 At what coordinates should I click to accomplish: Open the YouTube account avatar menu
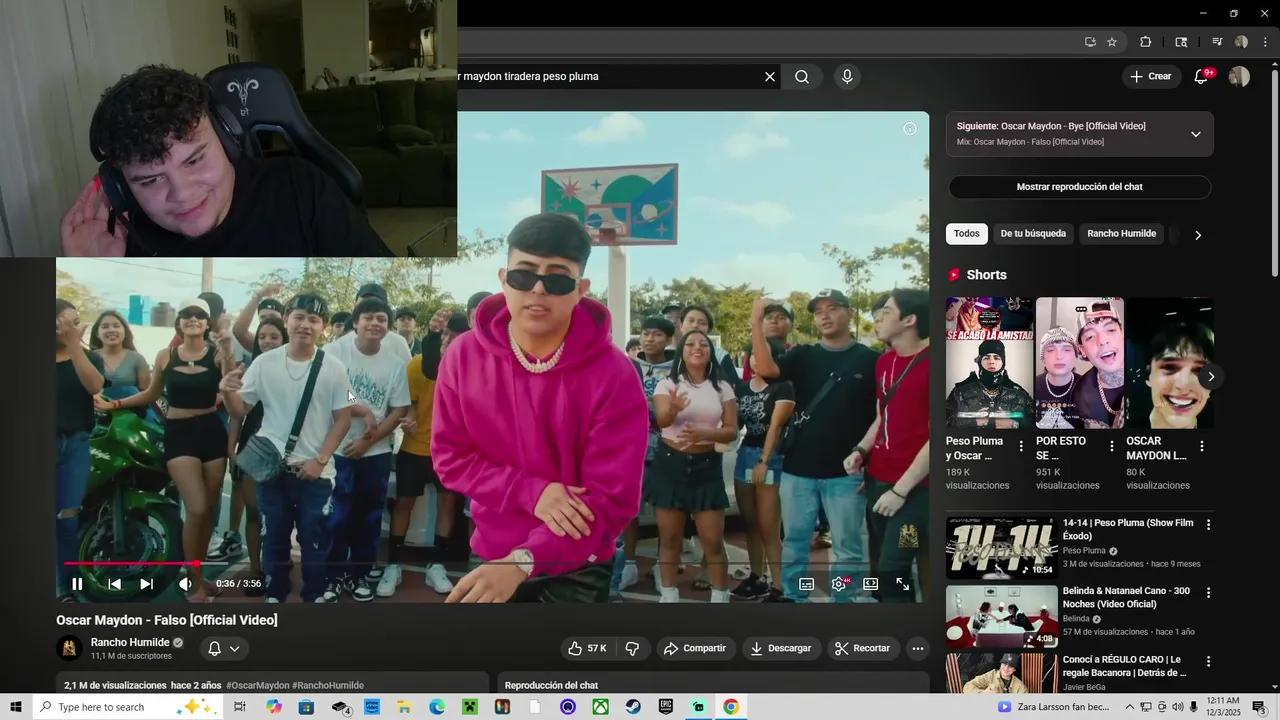1239,77
